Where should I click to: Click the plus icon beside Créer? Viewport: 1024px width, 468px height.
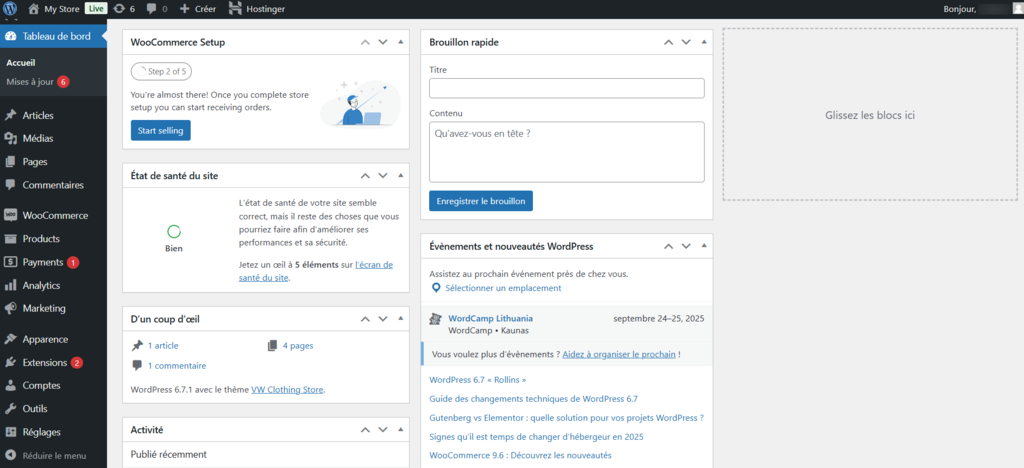pos(185,9)
